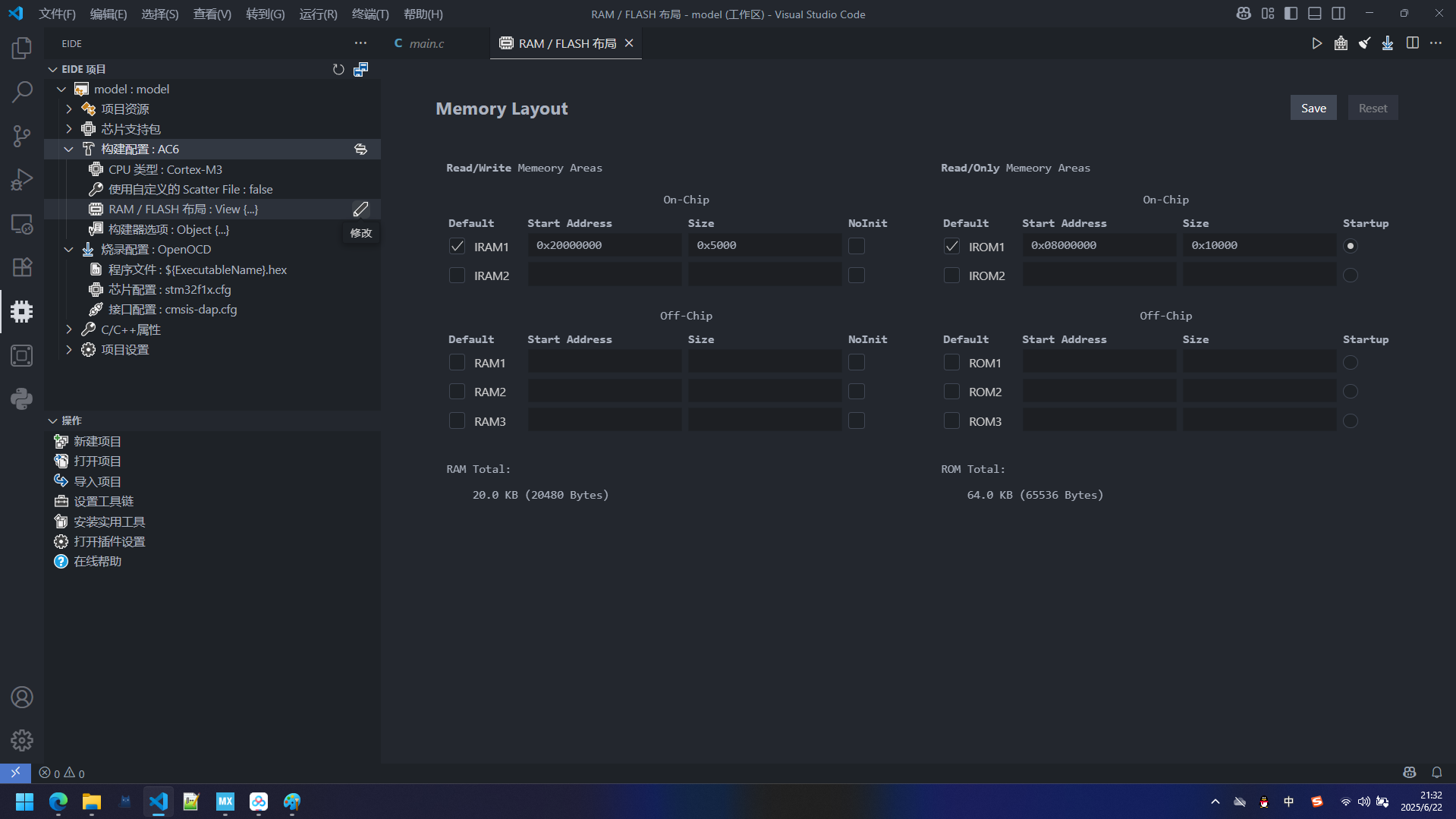1456x819 pixels.
Task: Click the flash download icon in editor toolbar
Action: click(x=1387, y=43)
